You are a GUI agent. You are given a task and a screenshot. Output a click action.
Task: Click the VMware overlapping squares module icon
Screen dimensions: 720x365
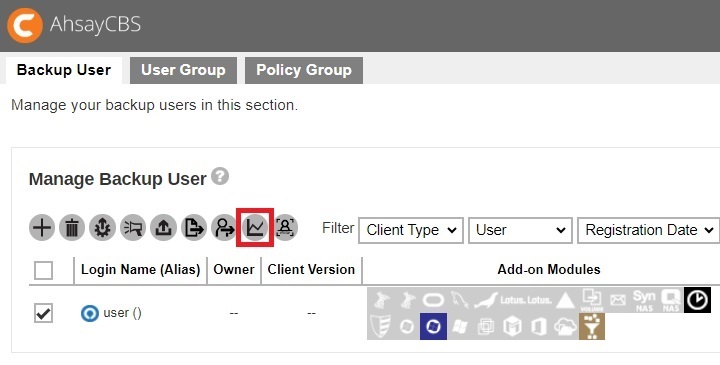pos(486,326)
